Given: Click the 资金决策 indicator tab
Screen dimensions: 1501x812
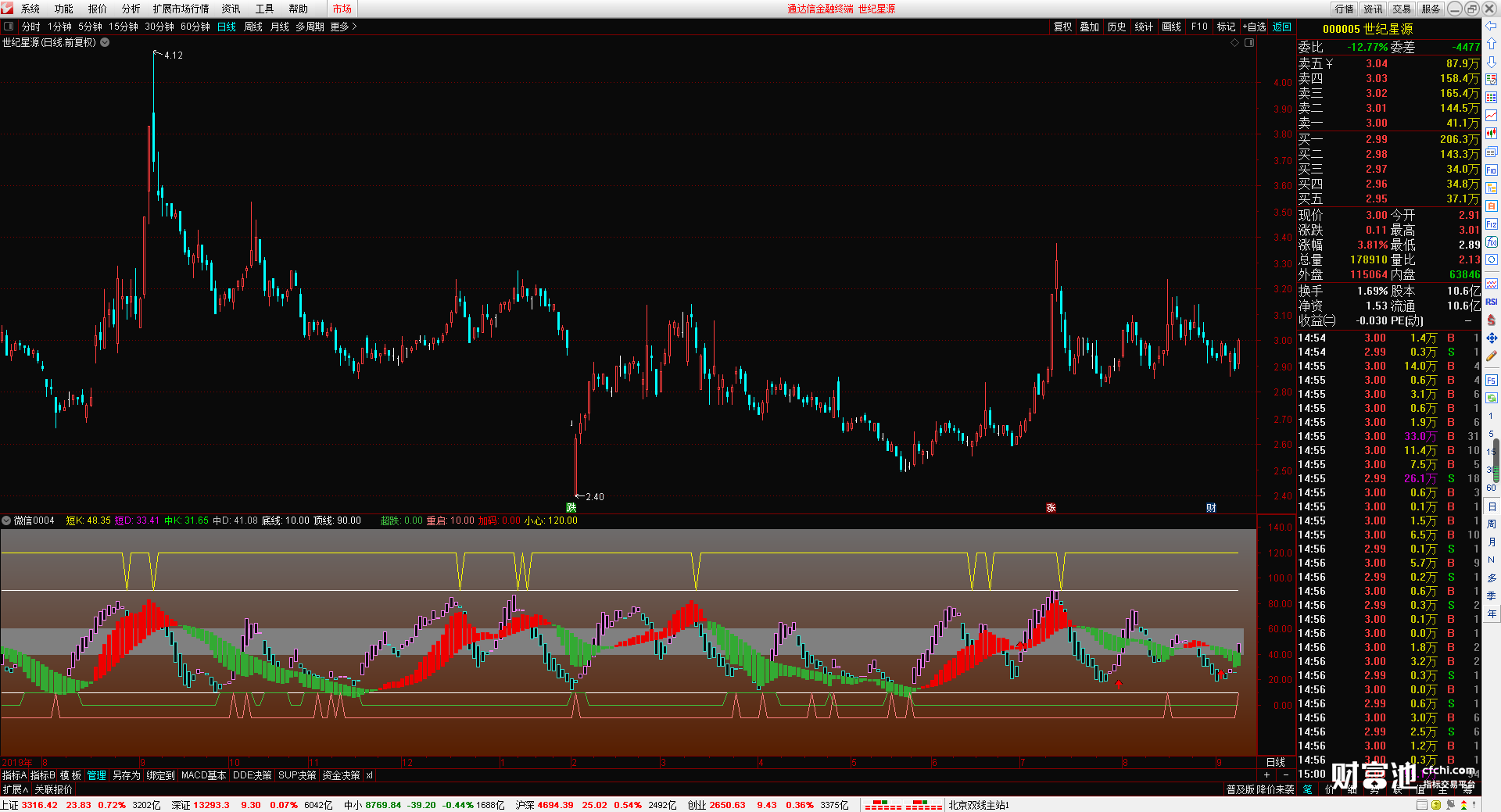Looking at the screenshot, I should pyautogui.click(x=341, y=775).
